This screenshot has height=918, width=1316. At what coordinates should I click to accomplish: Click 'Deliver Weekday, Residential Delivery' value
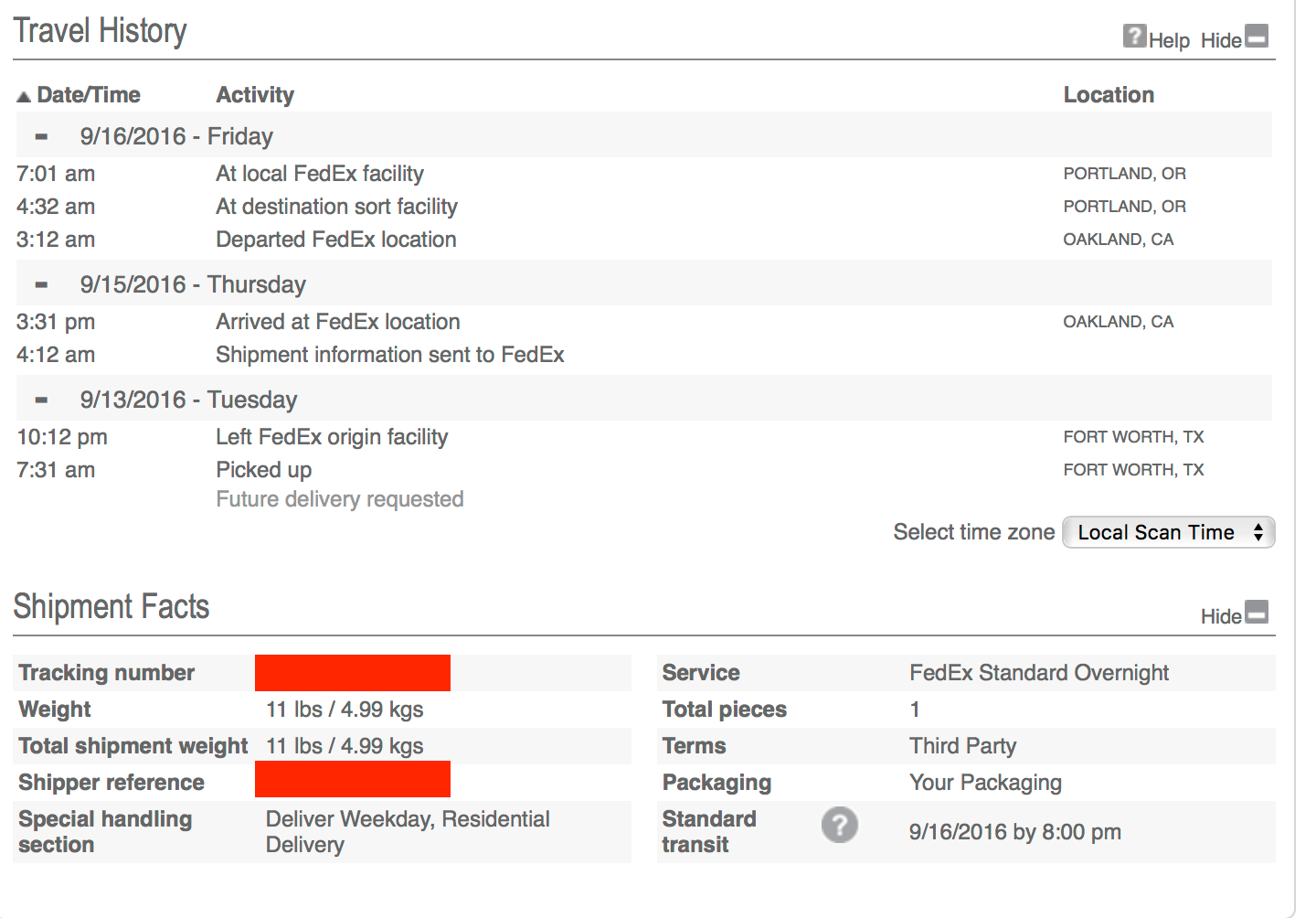[408, 832]
